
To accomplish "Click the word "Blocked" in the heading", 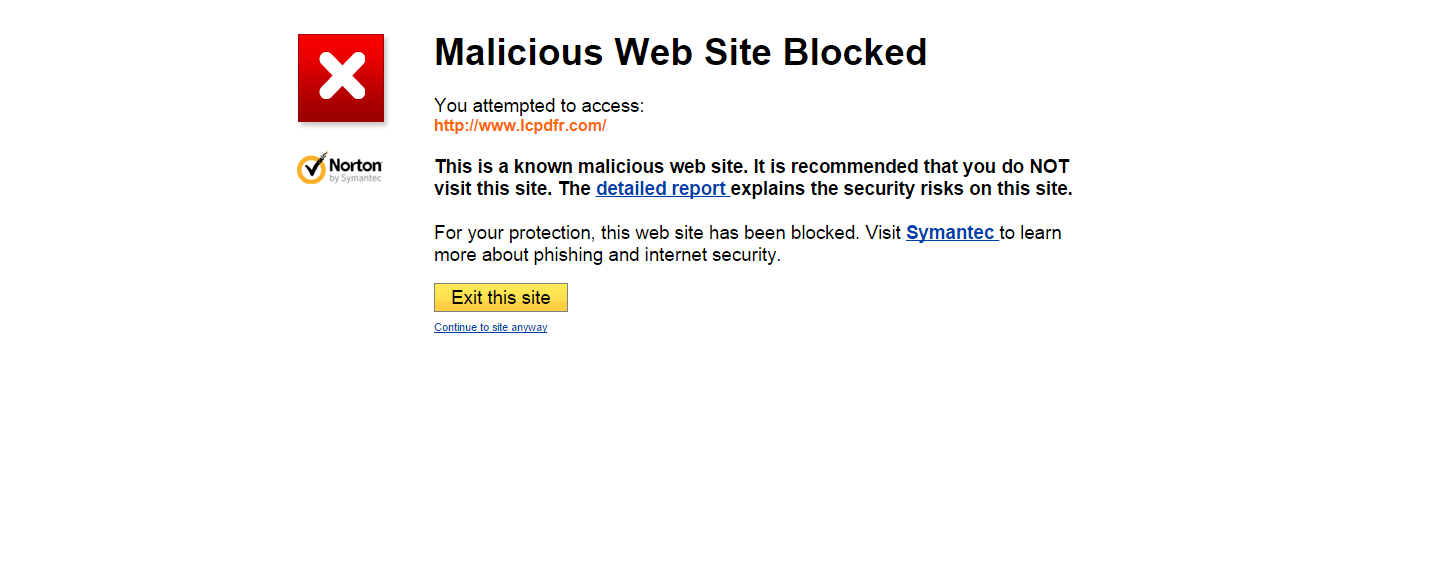I will tap(855, 52).
